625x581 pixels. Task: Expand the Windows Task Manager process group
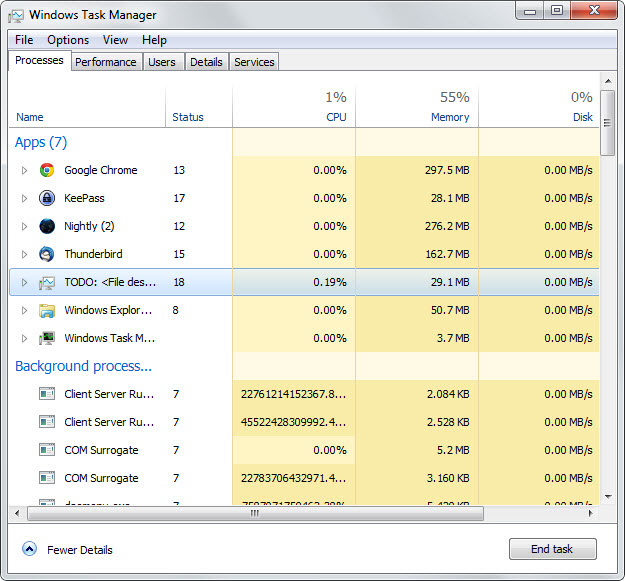24,338
